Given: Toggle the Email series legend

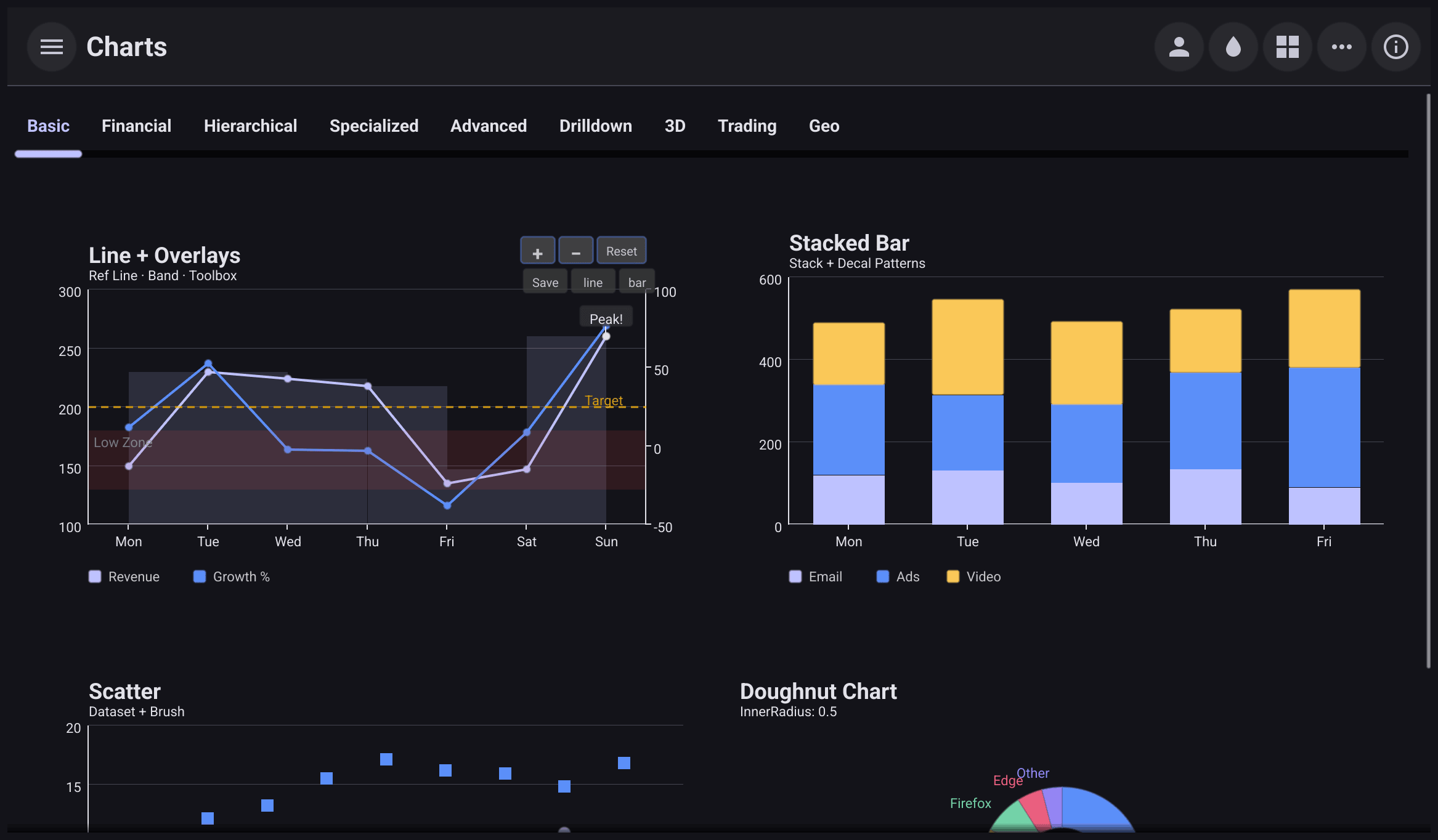Looking at the screenshot, I should (x=816, y=576).
